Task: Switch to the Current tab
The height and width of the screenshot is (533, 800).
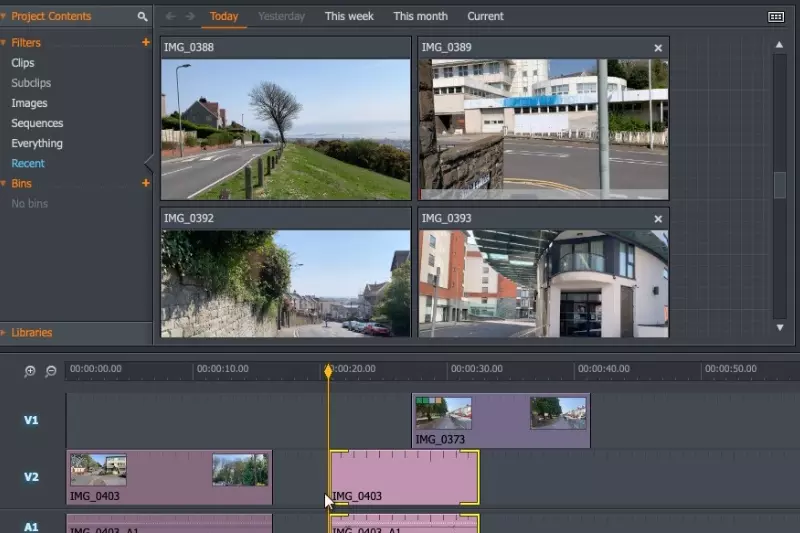Action: [x=485, y=16]
